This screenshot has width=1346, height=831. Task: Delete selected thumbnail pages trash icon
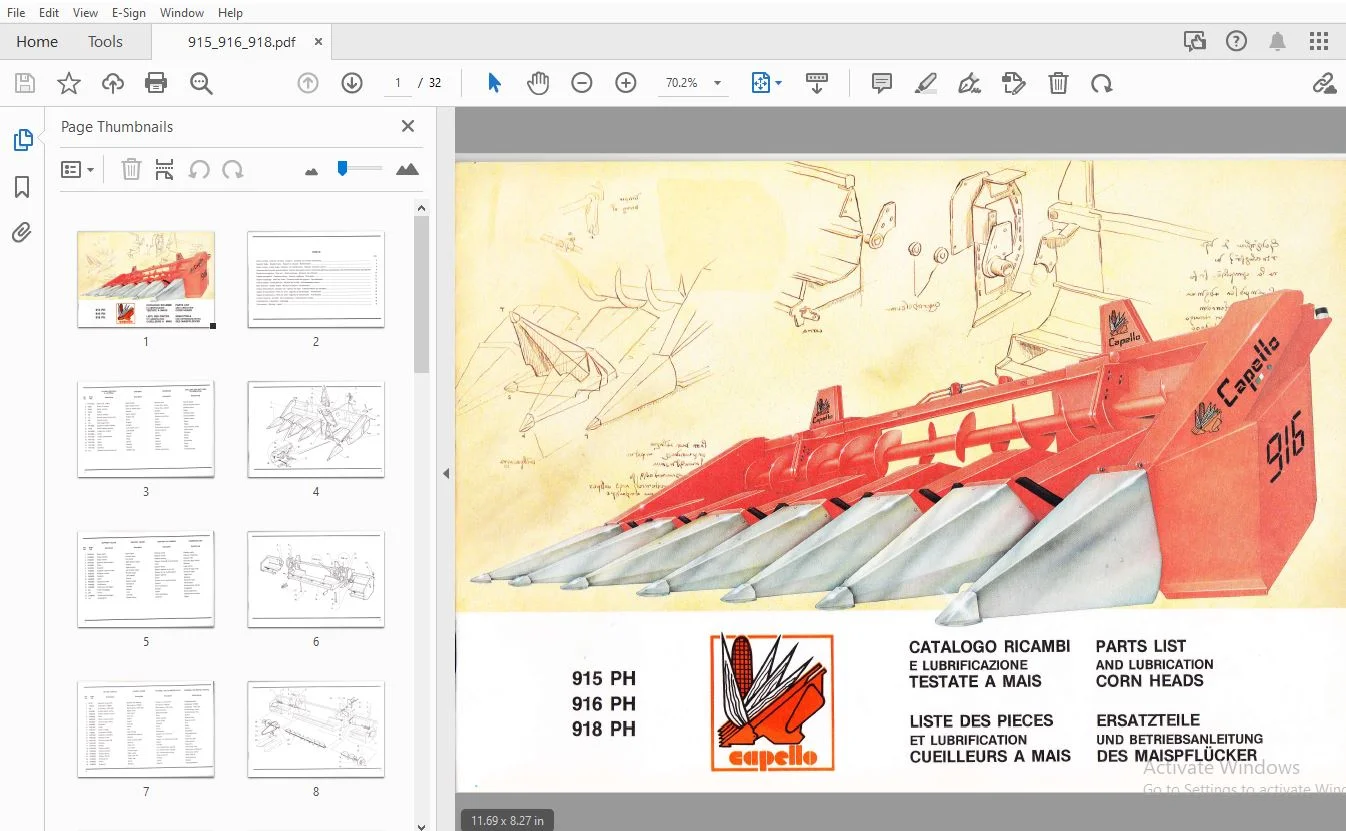pyautogui.click(x=131, y=169)
